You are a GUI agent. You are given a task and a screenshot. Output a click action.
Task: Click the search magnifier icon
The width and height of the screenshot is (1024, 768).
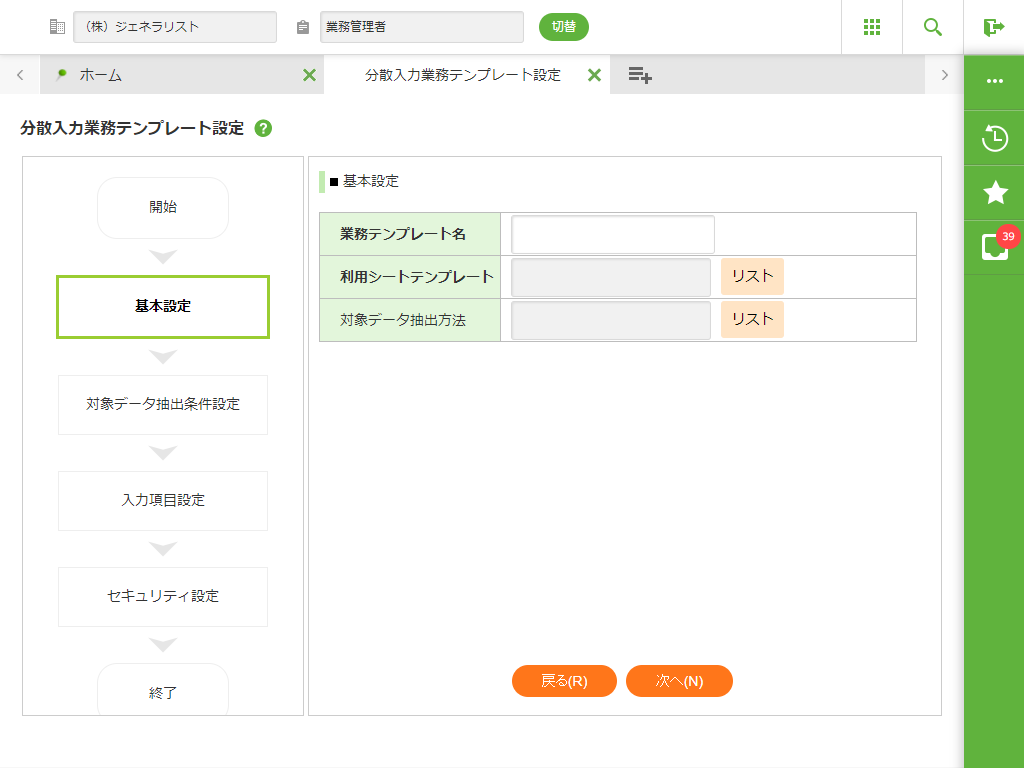pos(932,27)
